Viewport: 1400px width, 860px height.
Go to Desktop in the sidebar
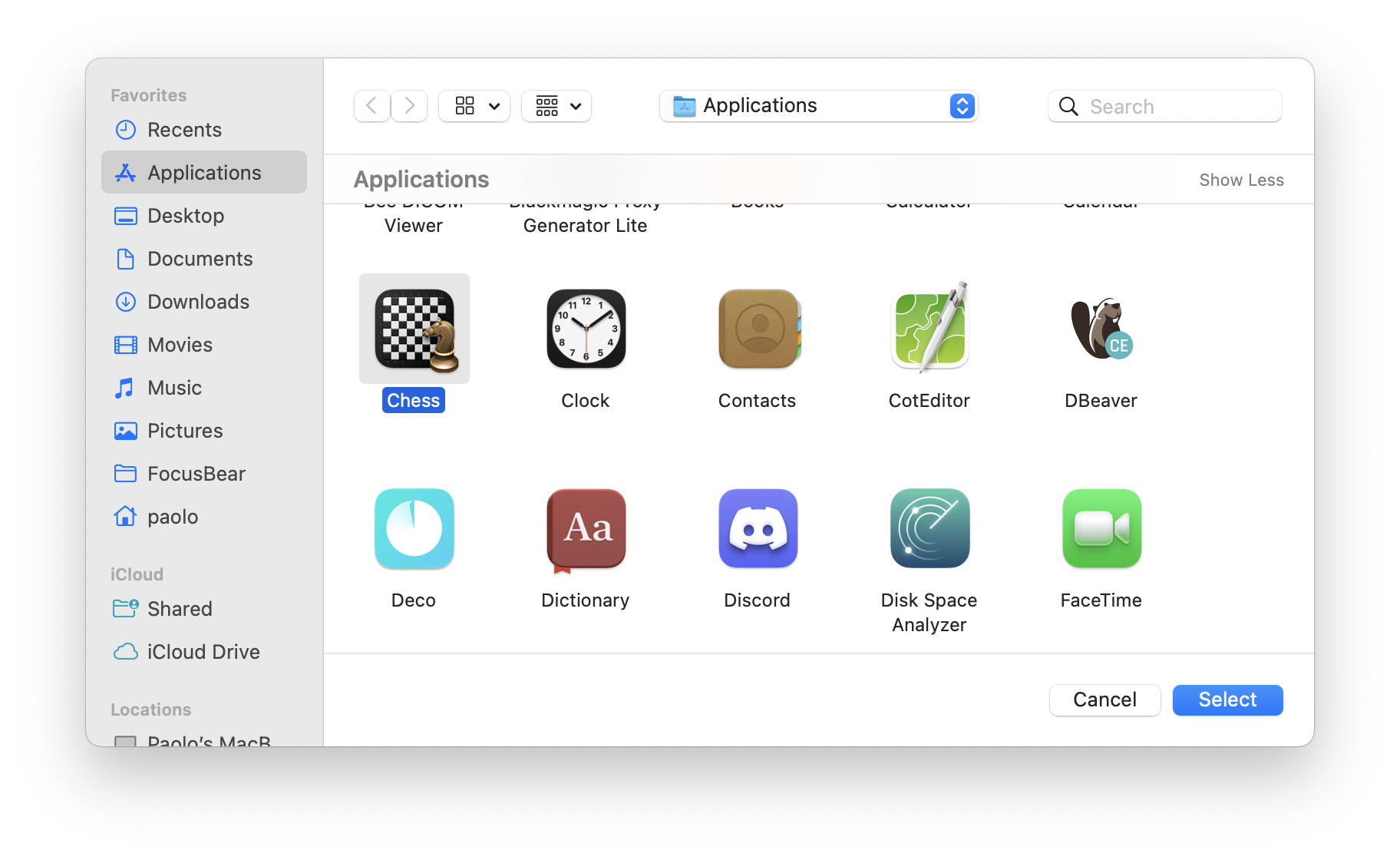tap(204, 216)
